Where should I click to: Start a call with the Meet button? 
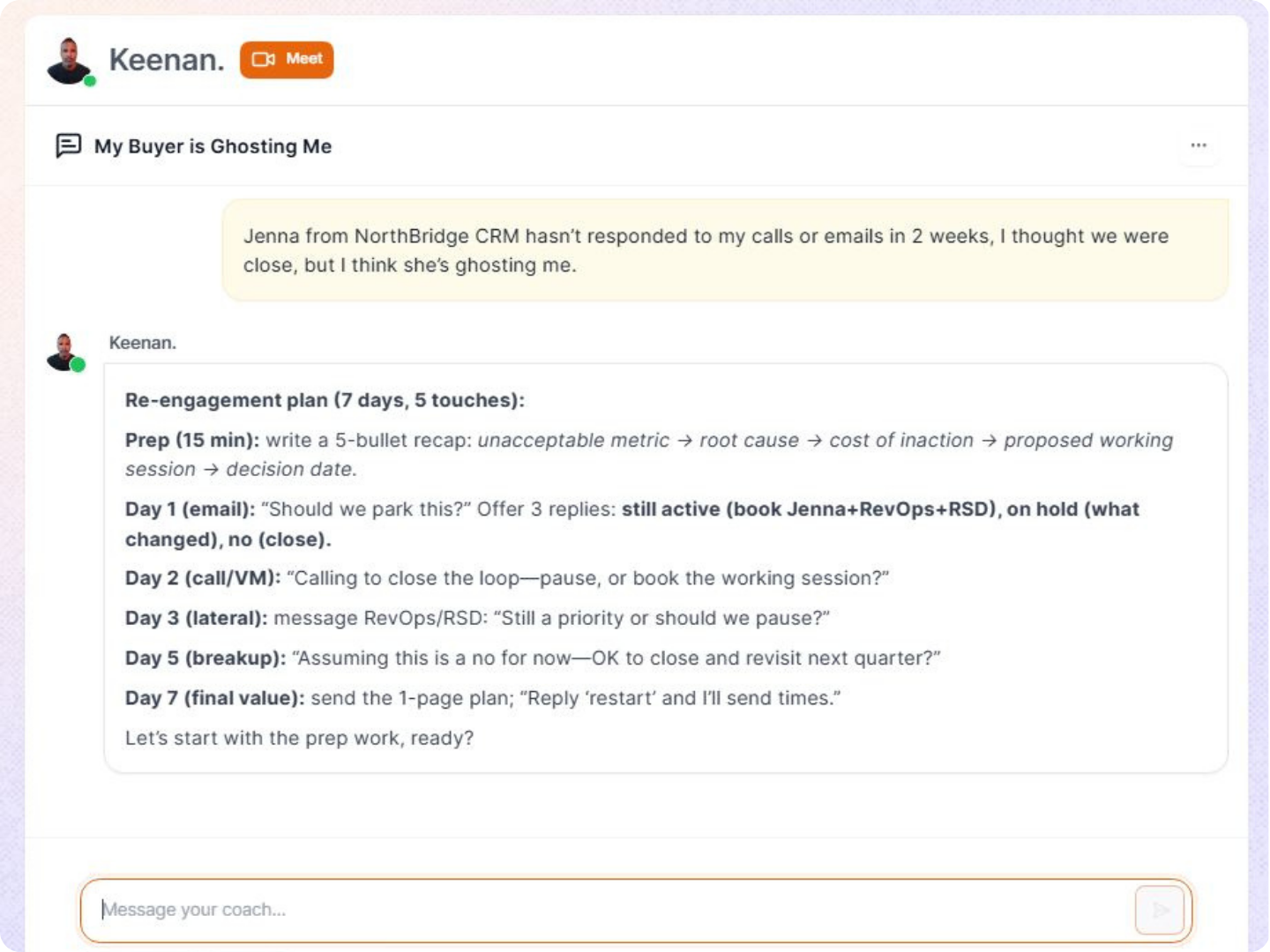(287, 59)
